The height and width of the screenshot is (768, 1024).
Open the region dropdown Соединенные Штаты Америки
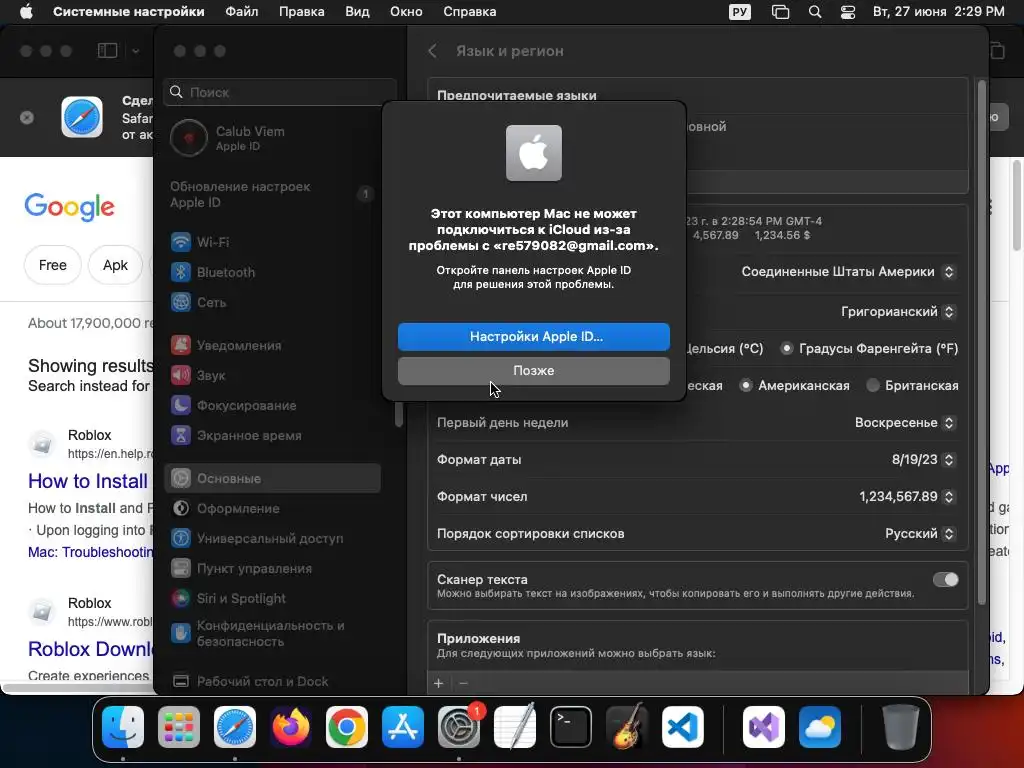pos(848,272)
